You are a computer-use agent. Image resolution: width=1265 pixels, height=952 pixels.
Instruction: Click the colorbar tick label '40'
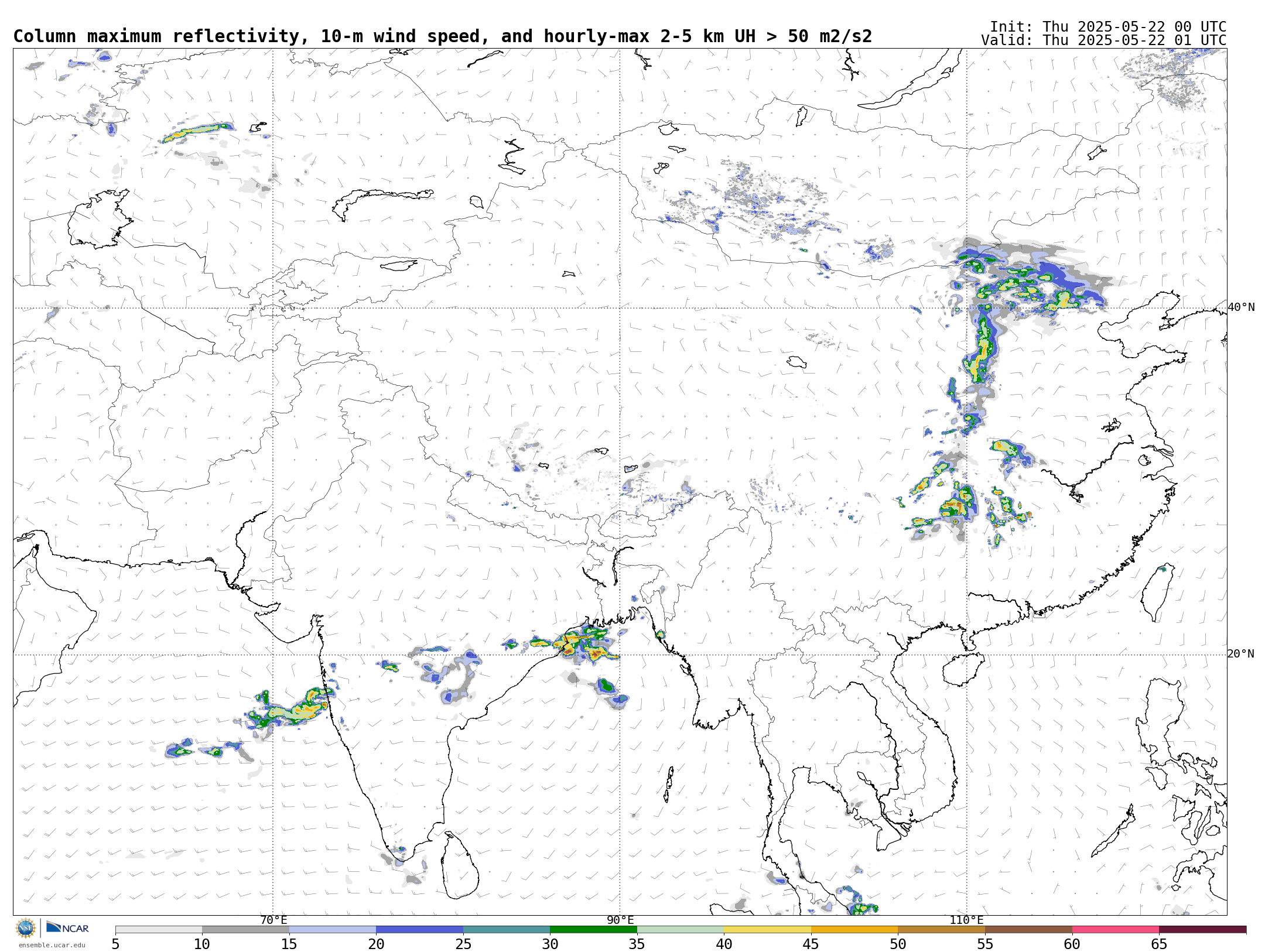724,944
